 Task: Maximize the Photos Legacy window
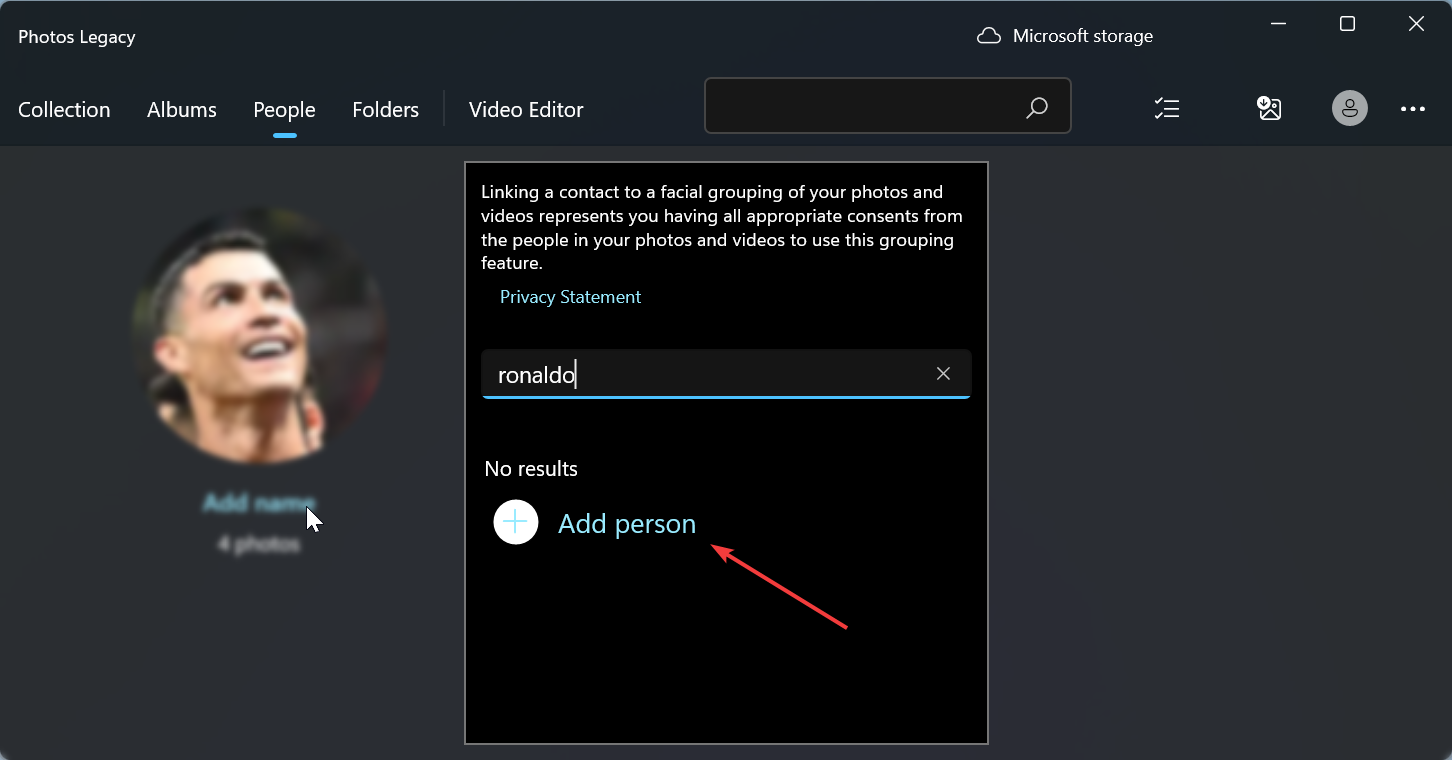1347,24
